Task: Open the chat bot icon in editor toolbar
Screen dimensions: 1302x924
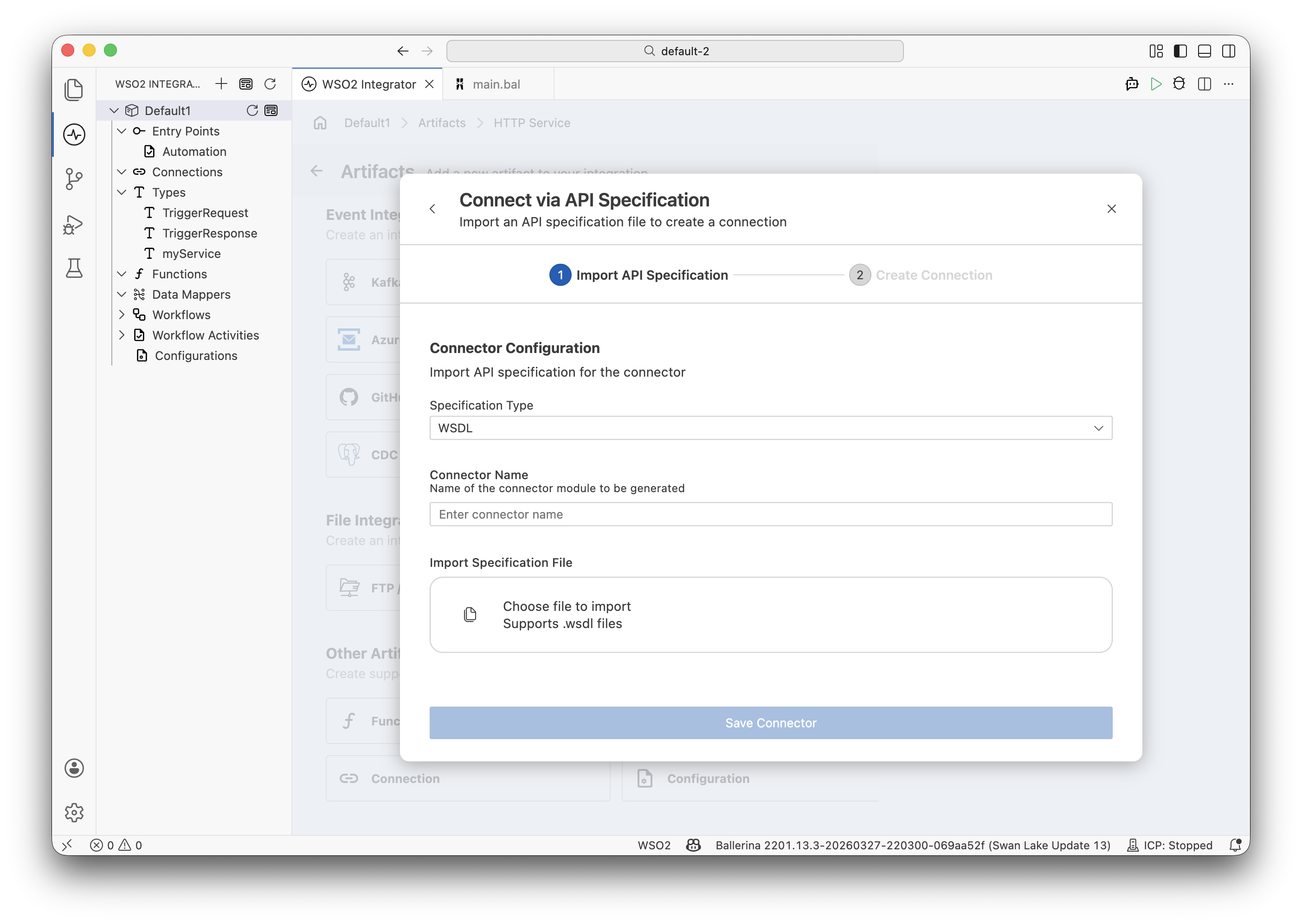Action: click(x=1132, y=84)
